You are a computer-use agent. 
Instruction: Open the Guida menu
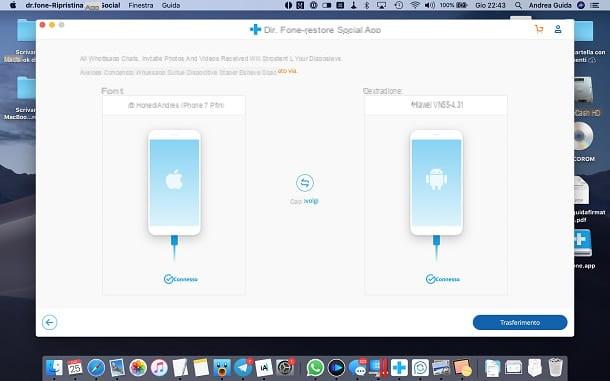pyautogui.click(x=171, y=5)
